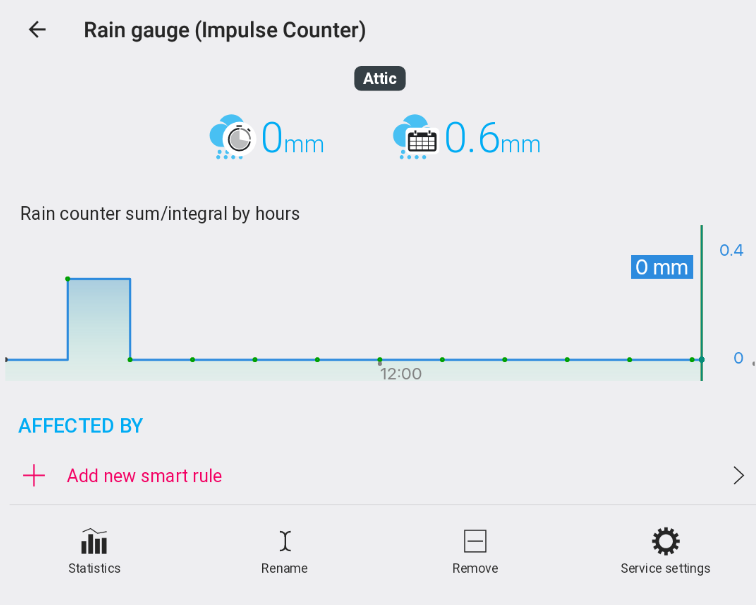Click the green vertical chart cursor line

[x=702, y=300]
